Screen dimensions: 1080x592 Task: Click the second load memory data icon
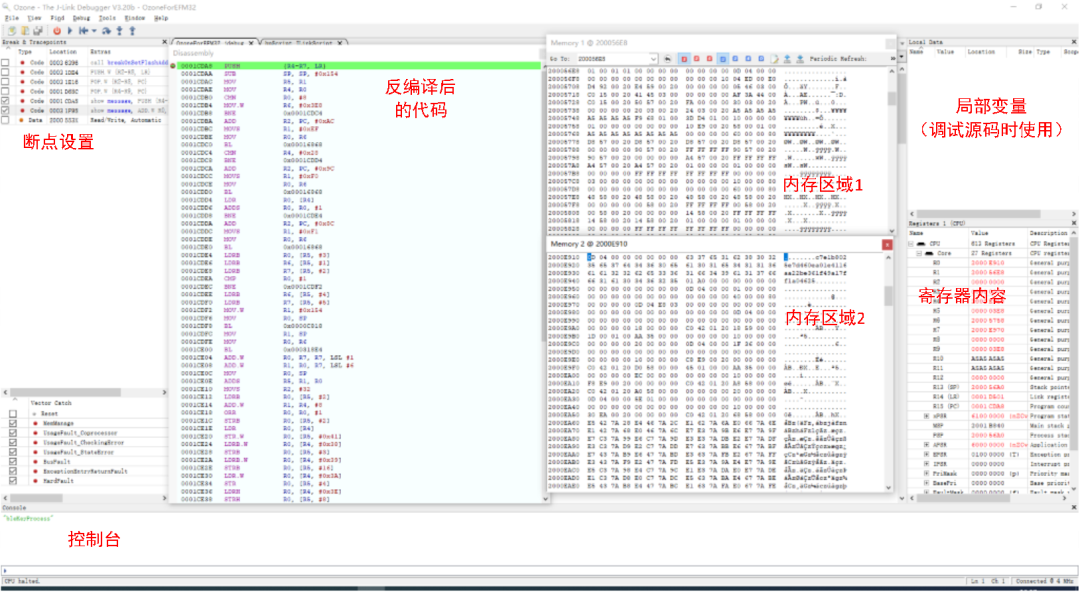coord(800,59)
